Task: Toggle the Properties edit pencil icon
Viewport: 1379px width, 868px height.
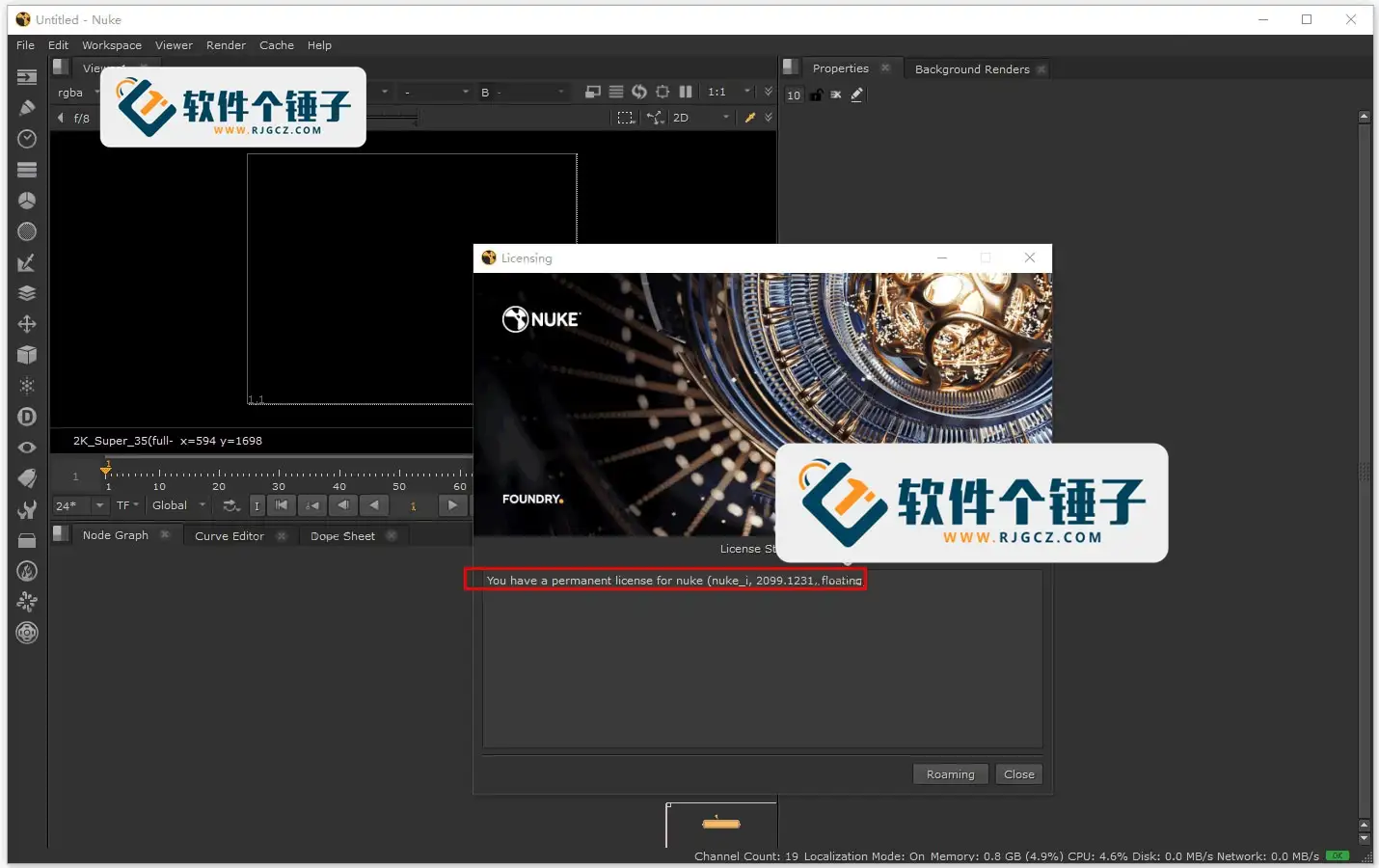Action: tap(856, 95)
